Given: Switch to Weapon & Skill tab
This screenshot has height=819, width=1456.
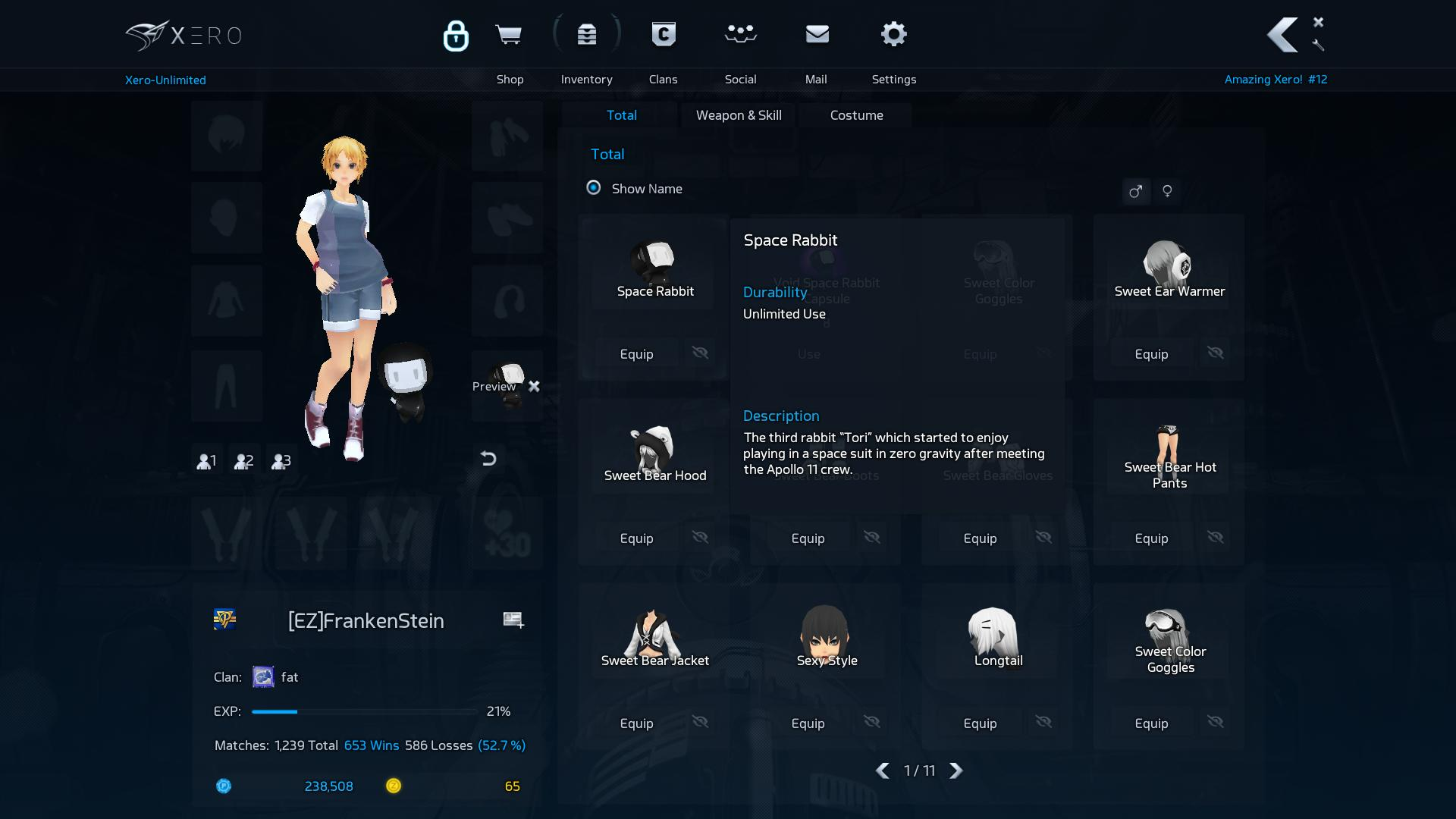Looking at the screenshot, I should 738,115.
